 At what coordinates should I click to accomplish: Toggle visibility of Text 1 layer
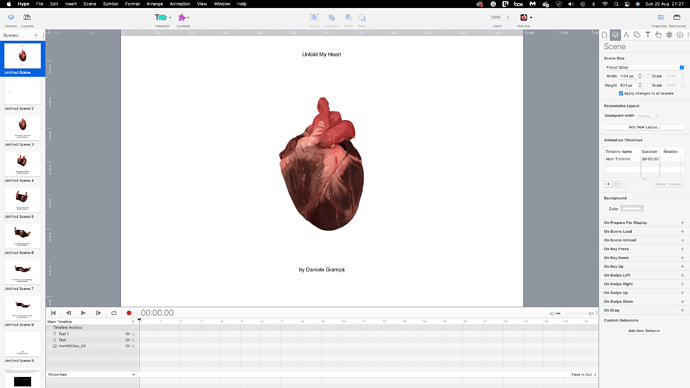128,334
